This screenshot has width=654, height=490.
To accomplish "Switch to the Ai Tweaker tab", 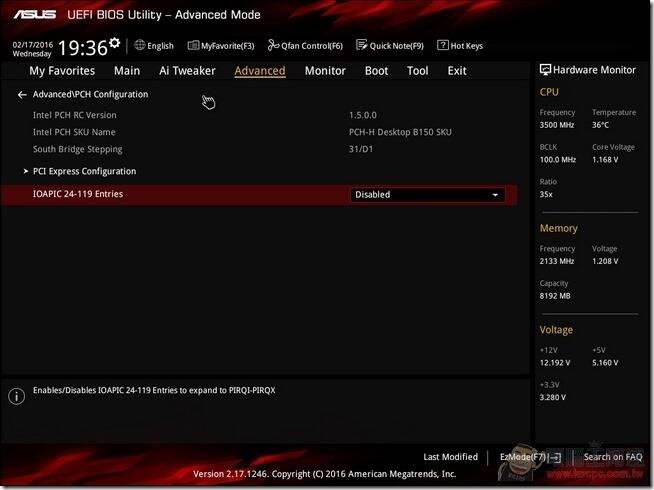I will (x=187, y=71).
